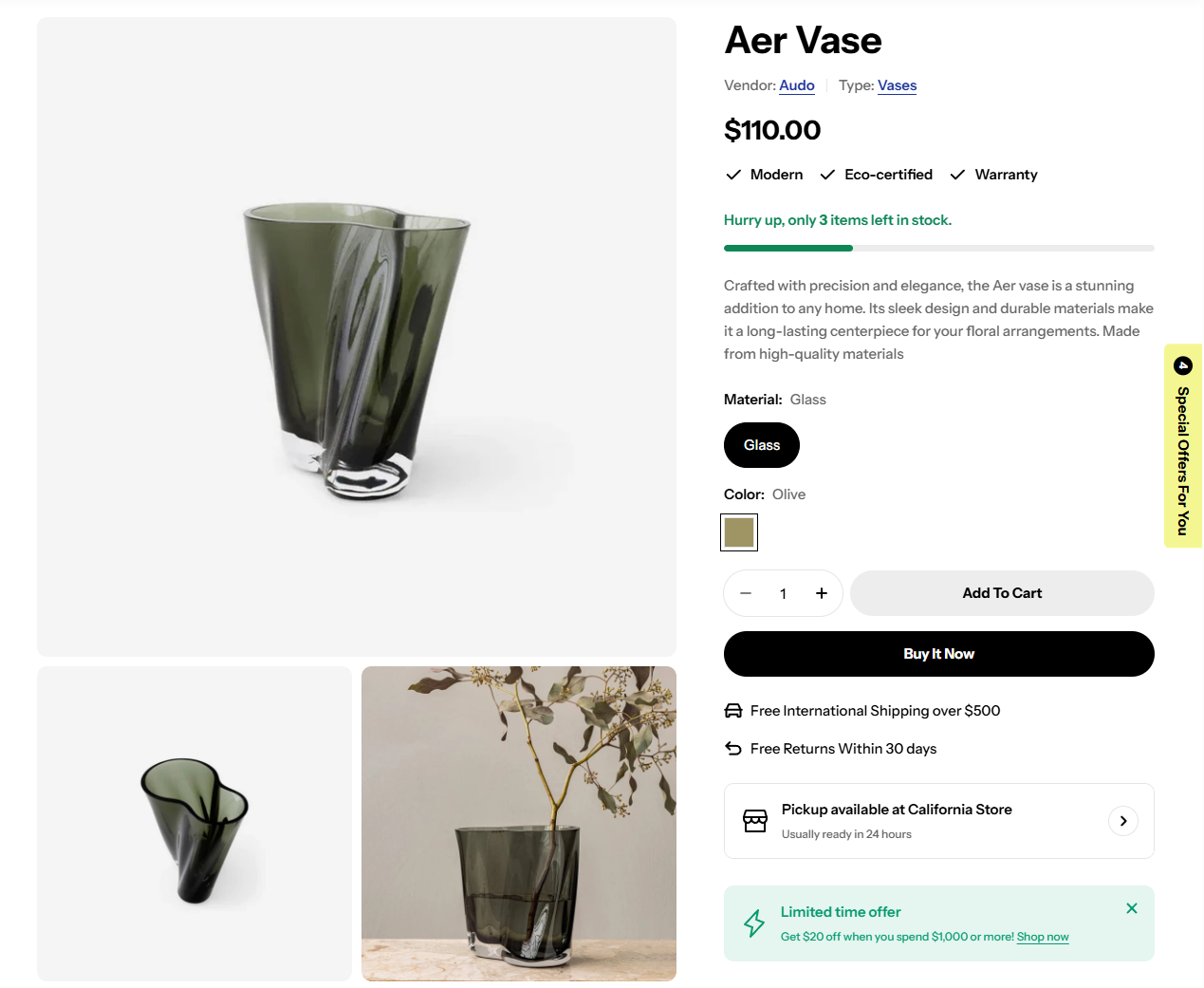The height and width of the screenshot is (988, 1204).
Task: Click the free shipping truck icon
Action: [733, 711]
